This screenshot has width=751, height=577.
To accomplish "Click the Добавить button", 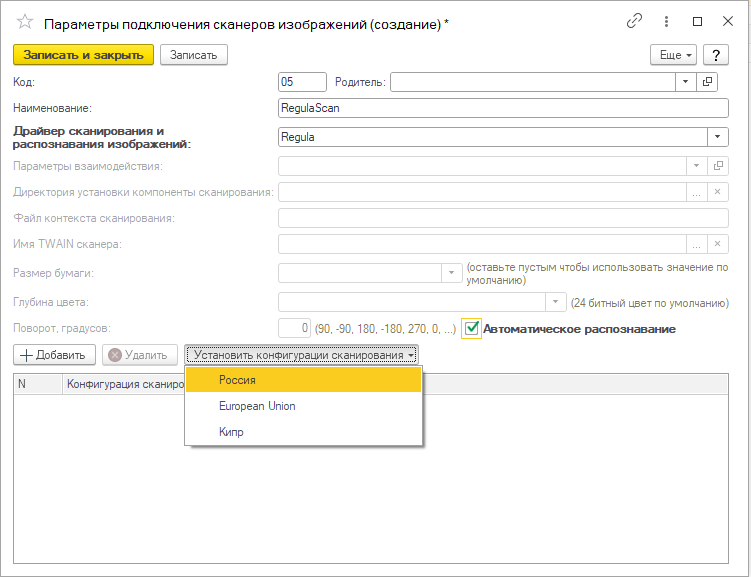I will click(x=54, y=355).
